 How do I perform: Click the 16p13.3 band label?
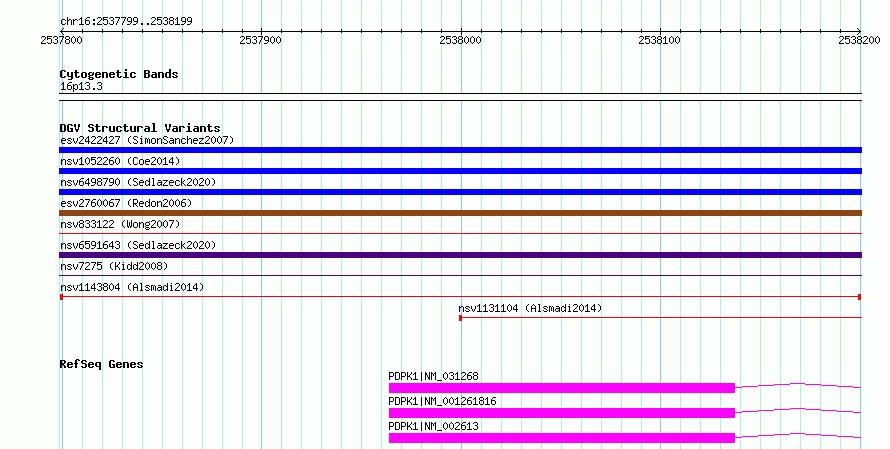[x=81, y=87]
